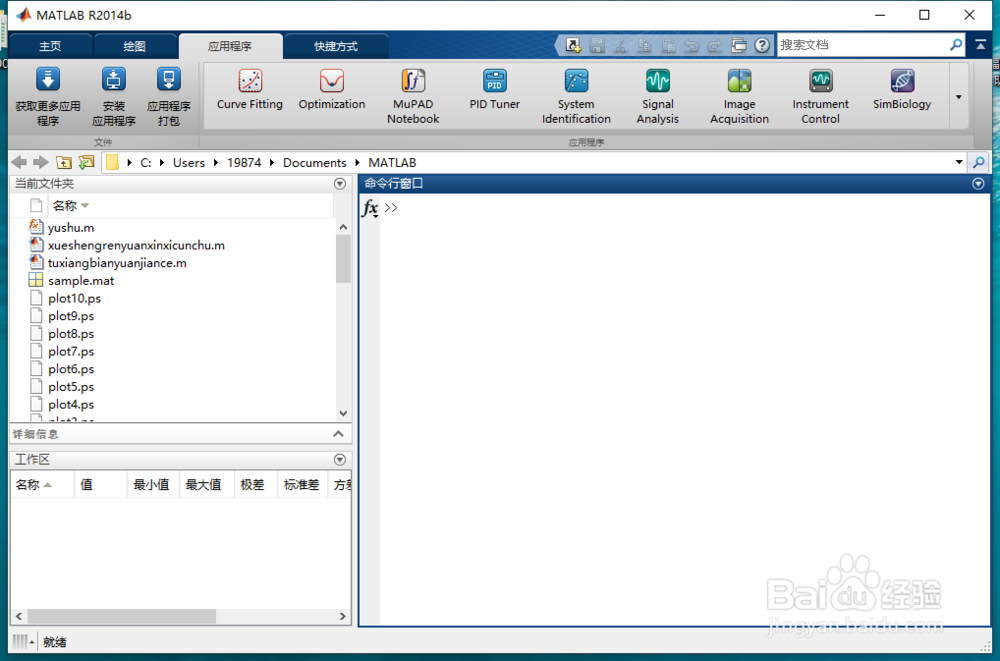1000x661 pixels.
Task: Click the cut scissors toolbar icon
Action: [621, 45]
